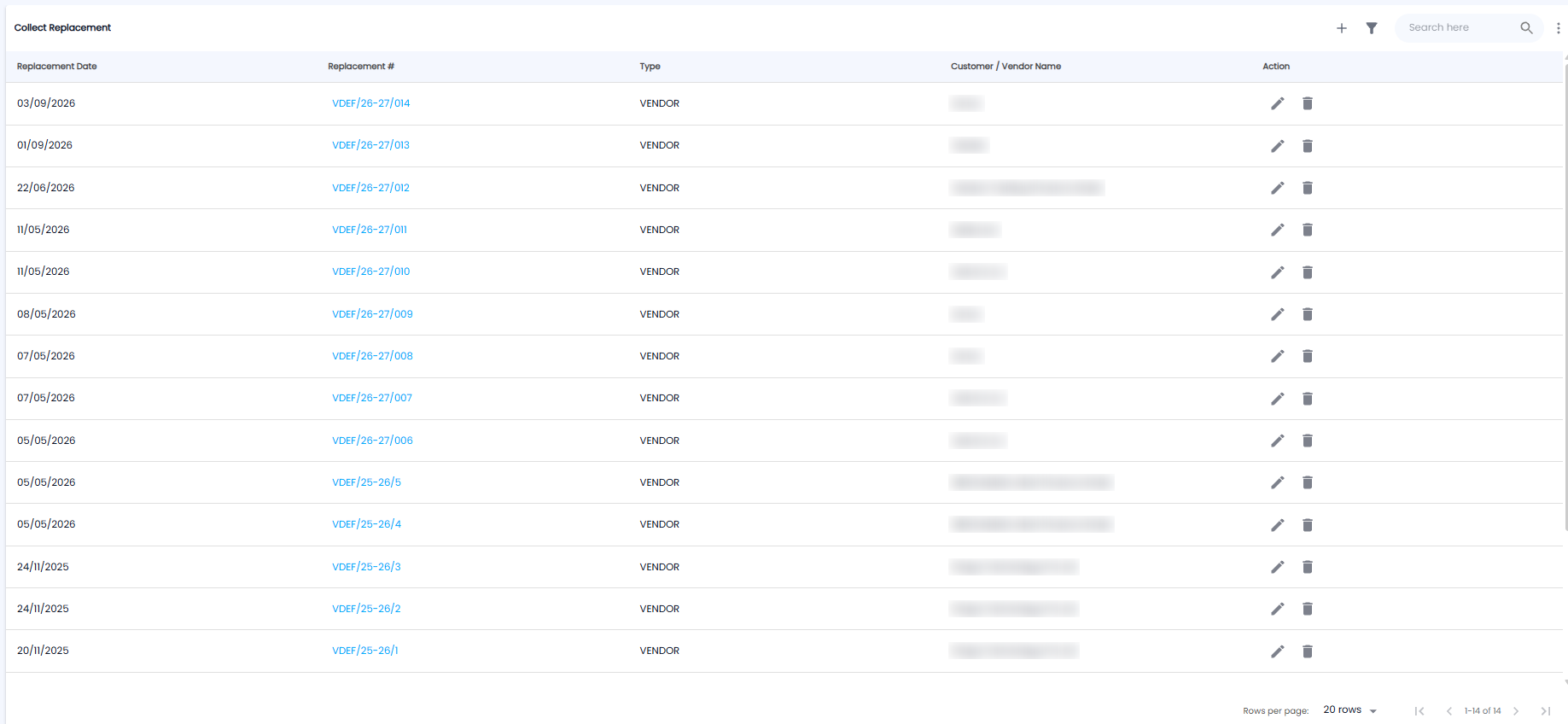
Task: Delete replacement VDEF/26-27/008
Action: click(1308, 356)
